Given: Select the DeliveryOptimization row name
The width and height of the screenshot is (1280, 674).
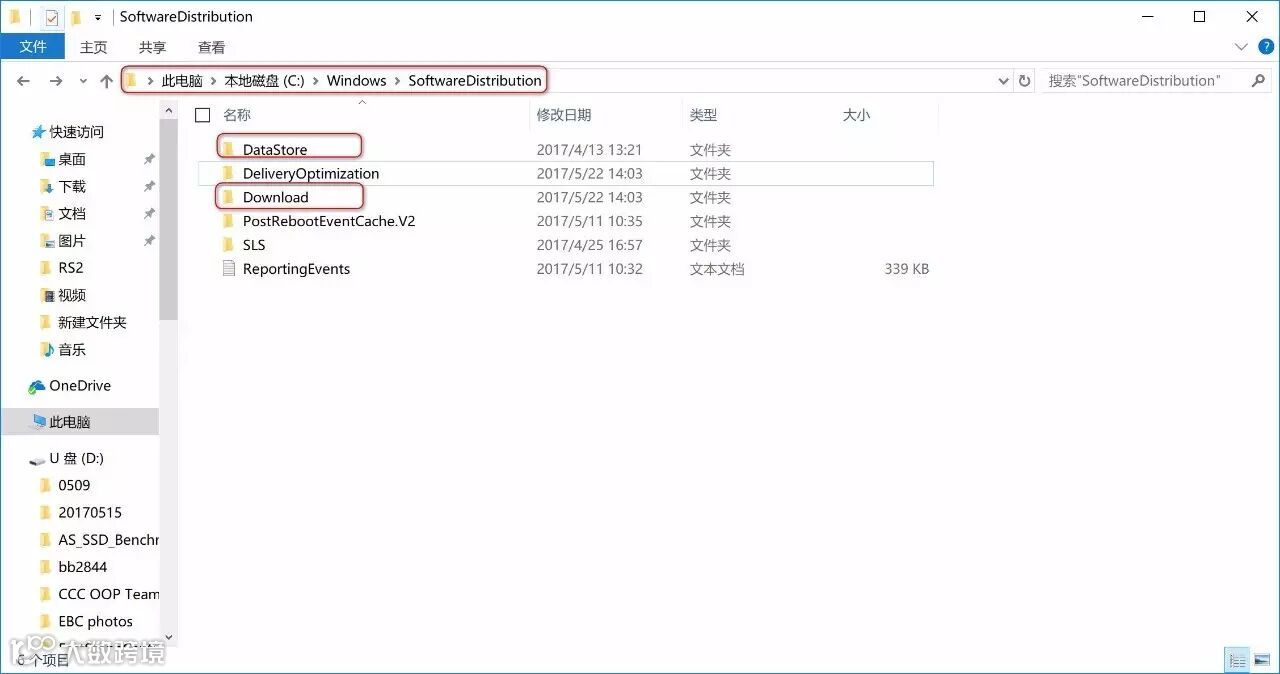Looking at the screenshot, I should [311, 173].
